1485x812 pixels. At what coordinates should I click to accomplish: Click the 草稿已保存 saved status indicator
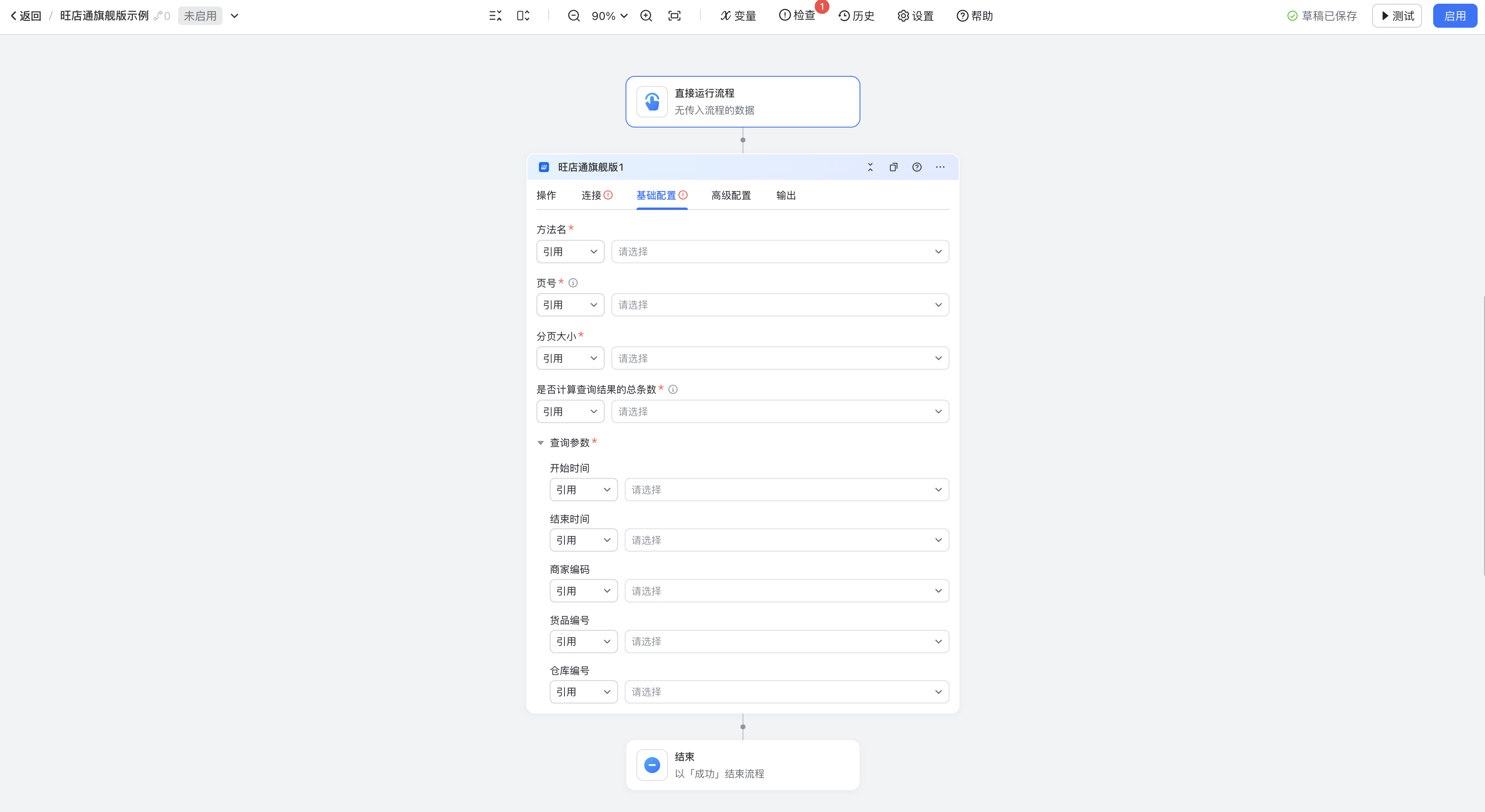click(x=1322, y=16)
